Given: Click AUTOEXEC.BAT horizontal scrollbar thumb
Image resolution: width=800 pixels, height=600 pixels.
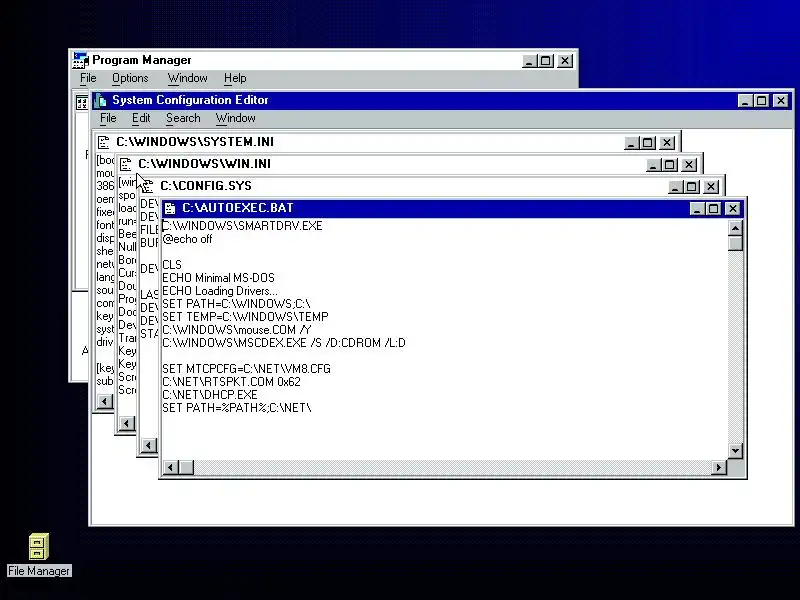Looking at the screenshot, I should click(186, 467).
